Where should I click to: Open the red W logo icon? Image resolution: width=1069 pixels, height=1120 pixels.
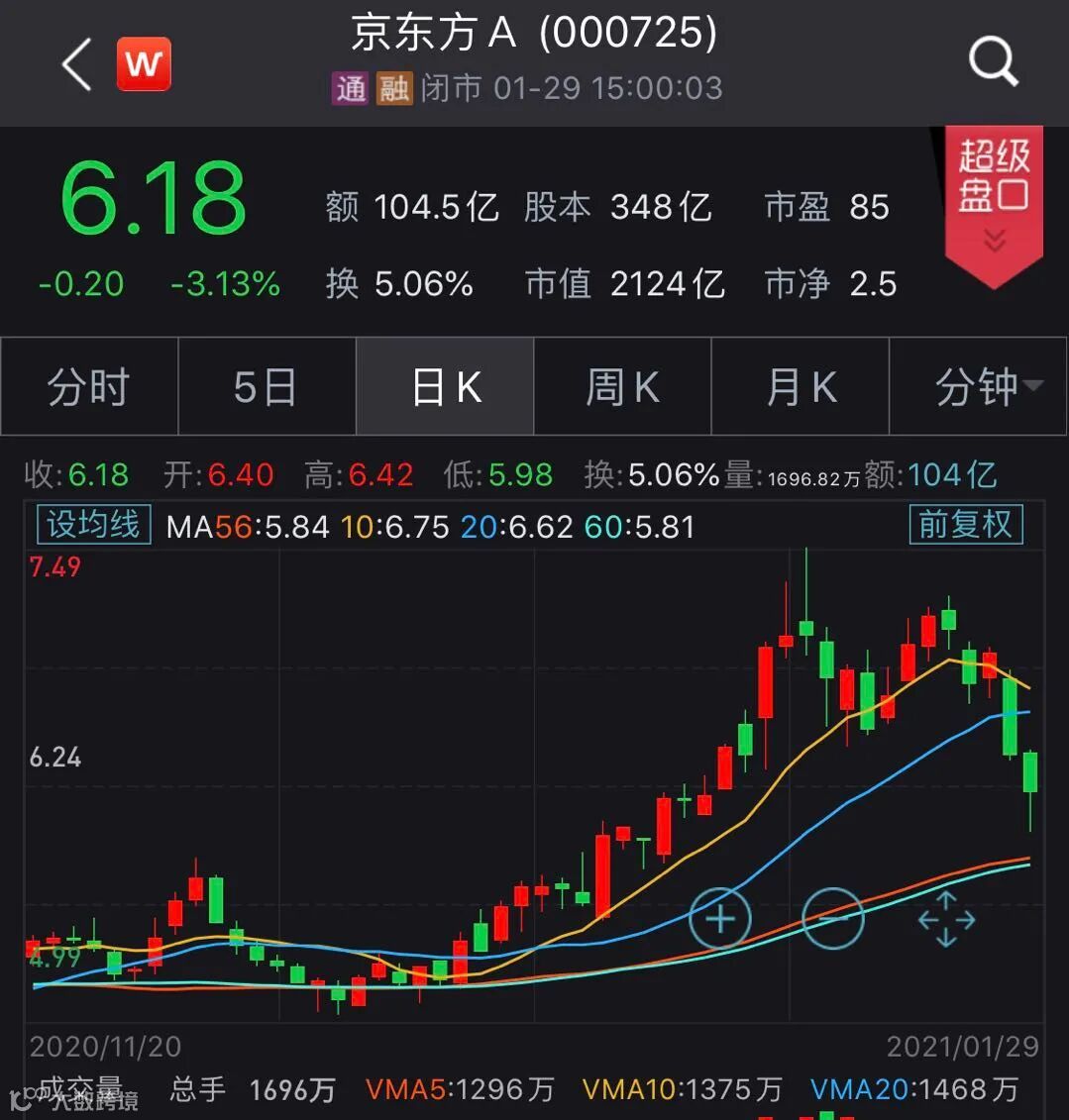[x=144, y=64]
